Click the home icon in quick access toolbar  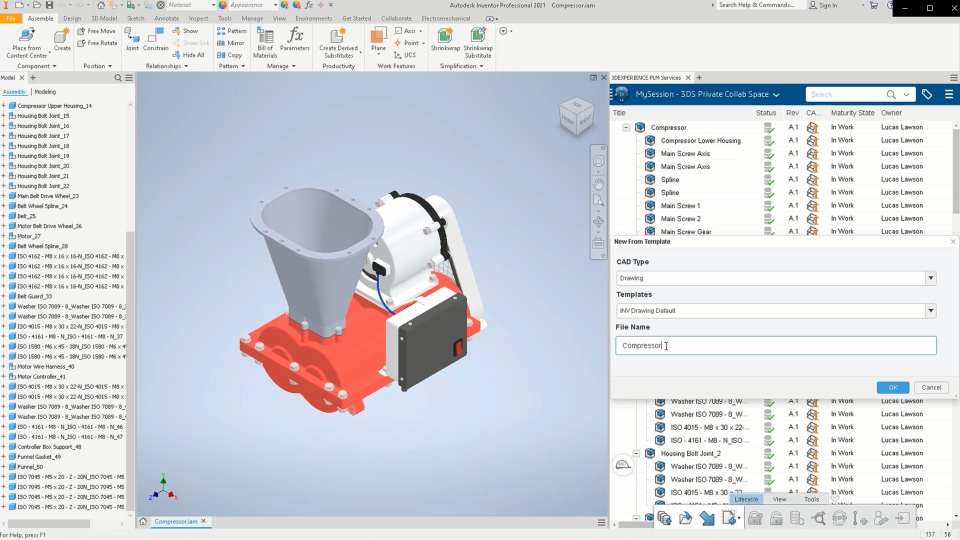click(100, 5)
